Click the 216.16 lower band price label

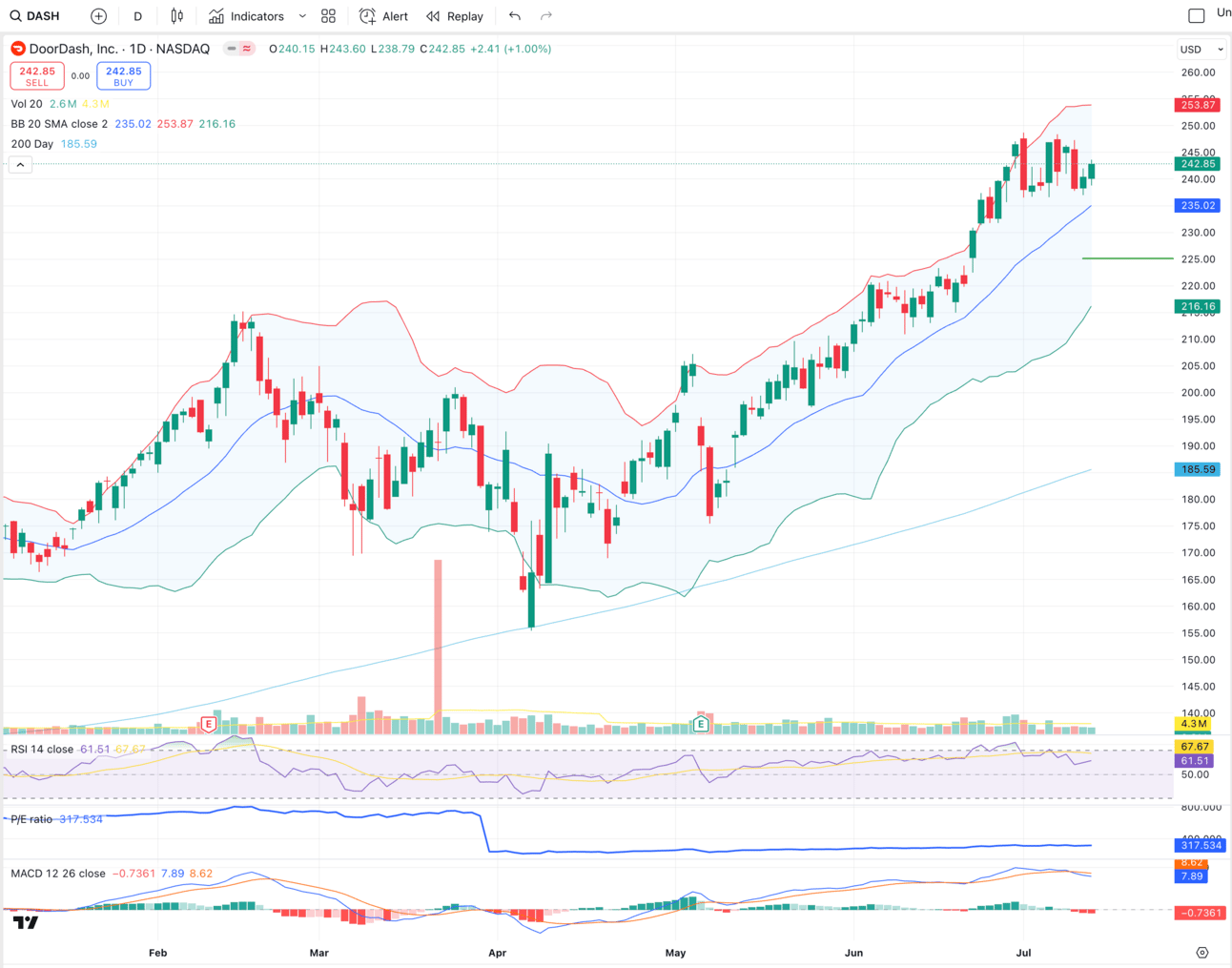1197,307
